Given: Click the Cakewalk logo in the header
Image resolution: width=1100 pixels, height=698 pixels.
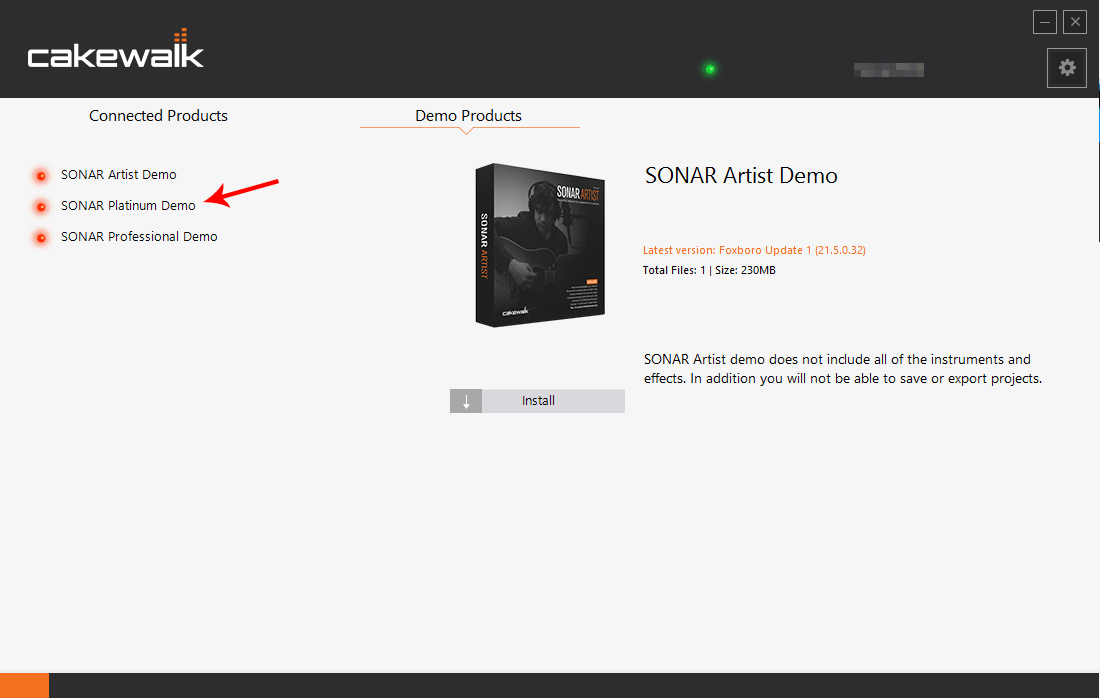Looking at the screenshot, I should (115, 53).
